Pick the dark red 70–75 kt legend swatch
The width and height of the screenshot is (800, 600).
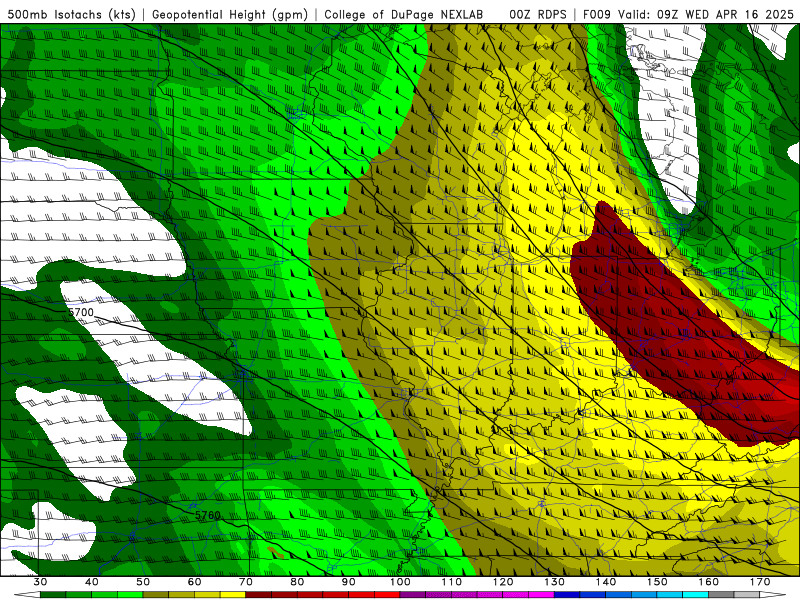(259, 595)
